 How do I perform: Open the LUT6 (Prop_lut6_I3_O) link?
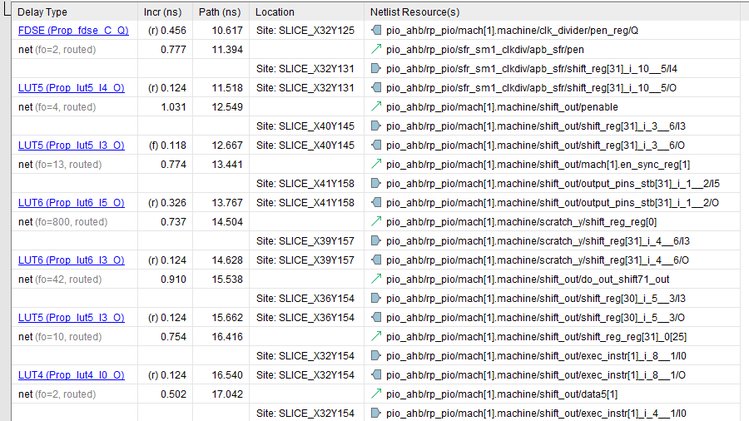click(71, 260)
